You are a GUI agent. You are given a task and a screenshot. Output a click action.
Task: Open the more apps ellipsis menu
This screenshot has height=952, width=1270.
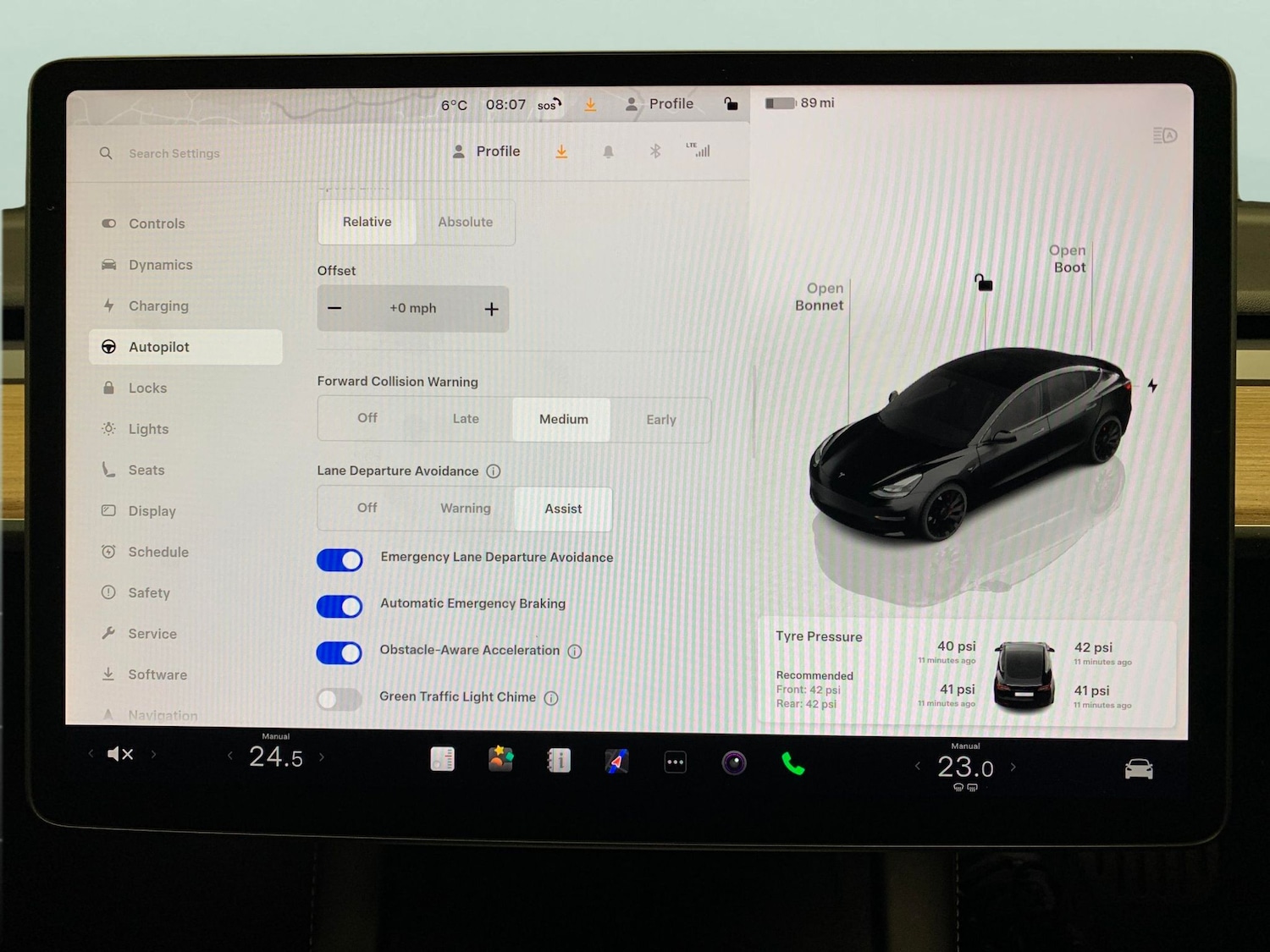(675, 761)
